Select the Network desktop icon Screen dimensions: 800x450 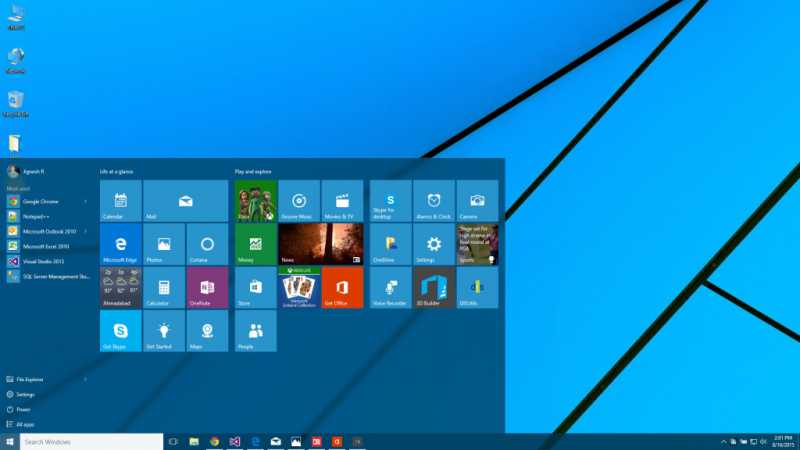coord(16,61)
